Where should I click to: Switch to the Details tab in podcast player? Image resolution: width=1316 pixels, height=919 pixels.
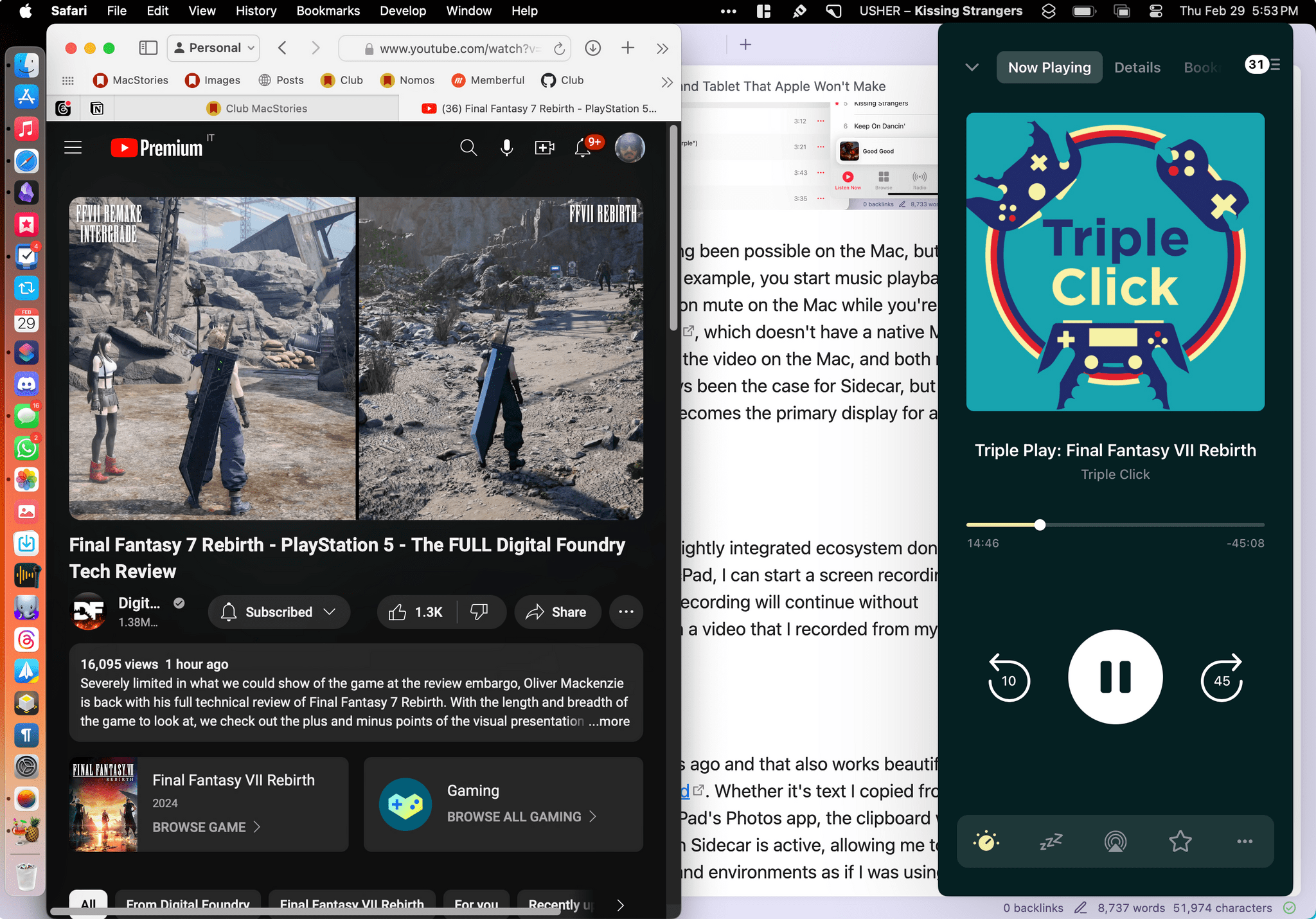click(1137, 67)
